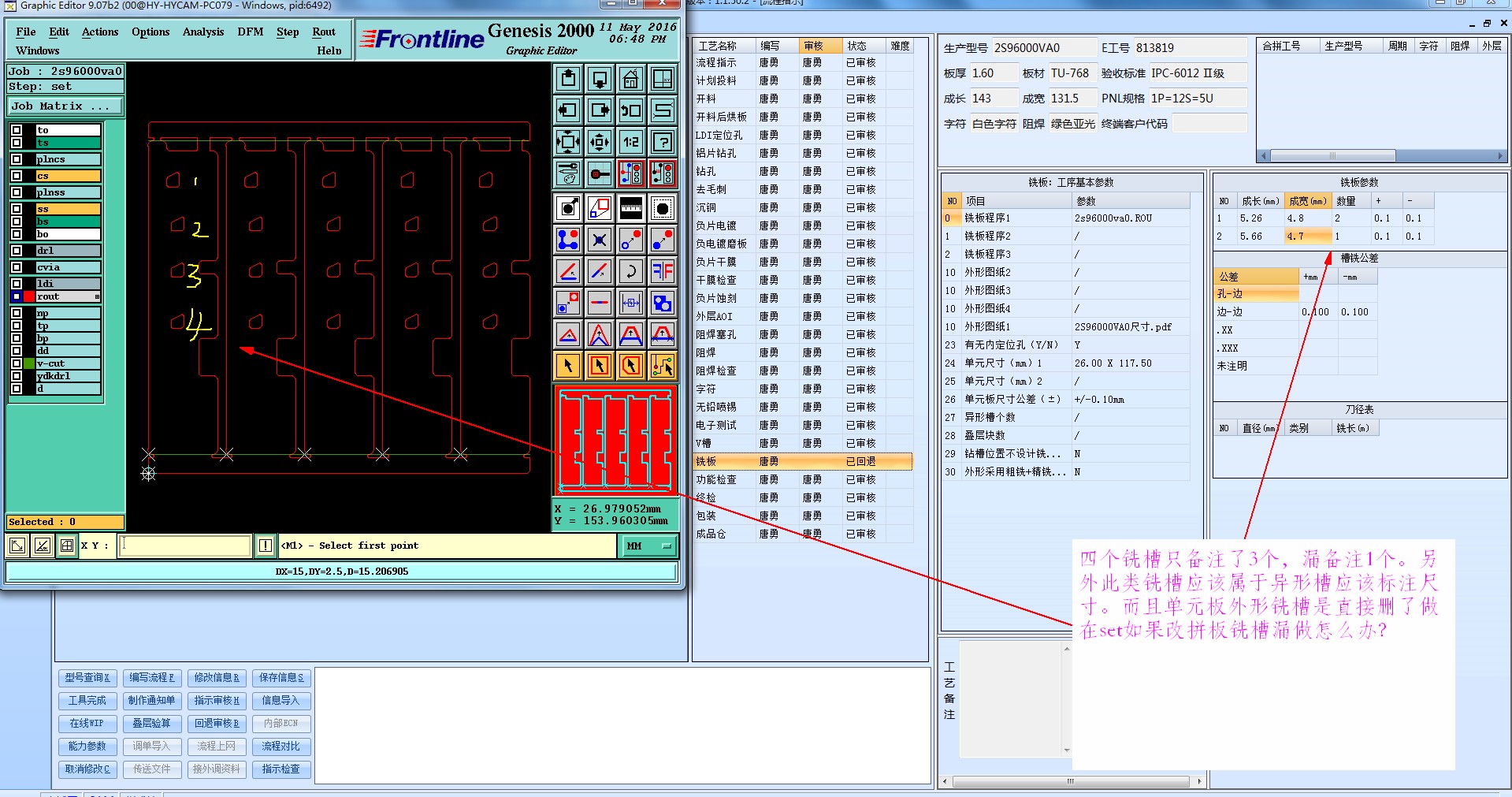The width and height of the screenshot is (1512, 797).
Task: Open the Windows menu
Action: (37, 50)
